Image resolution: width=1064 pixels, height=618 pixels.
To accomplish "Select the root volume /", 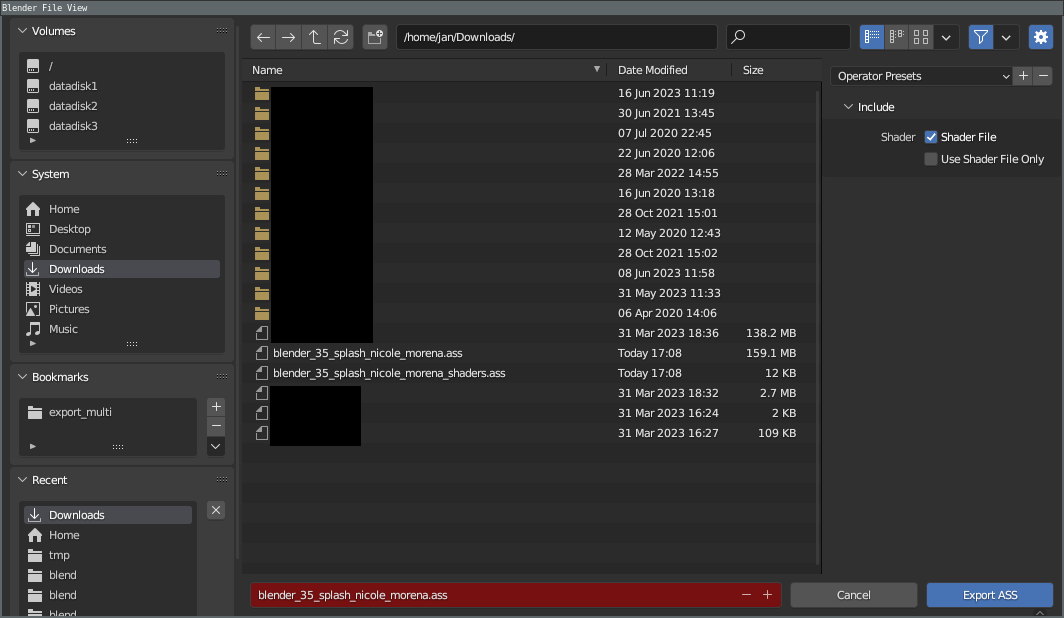I will click(x=122, y=66).
